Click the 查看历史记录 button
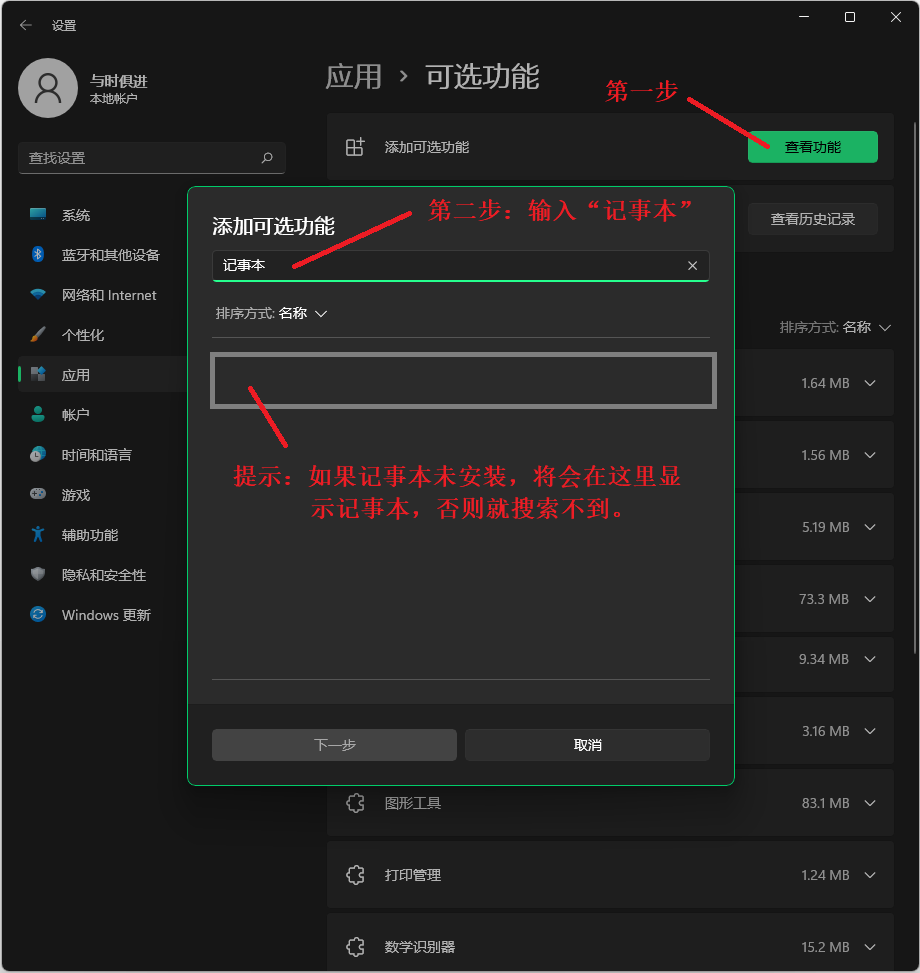The height and width of the screenshot is (973, 920). [812, 219]
